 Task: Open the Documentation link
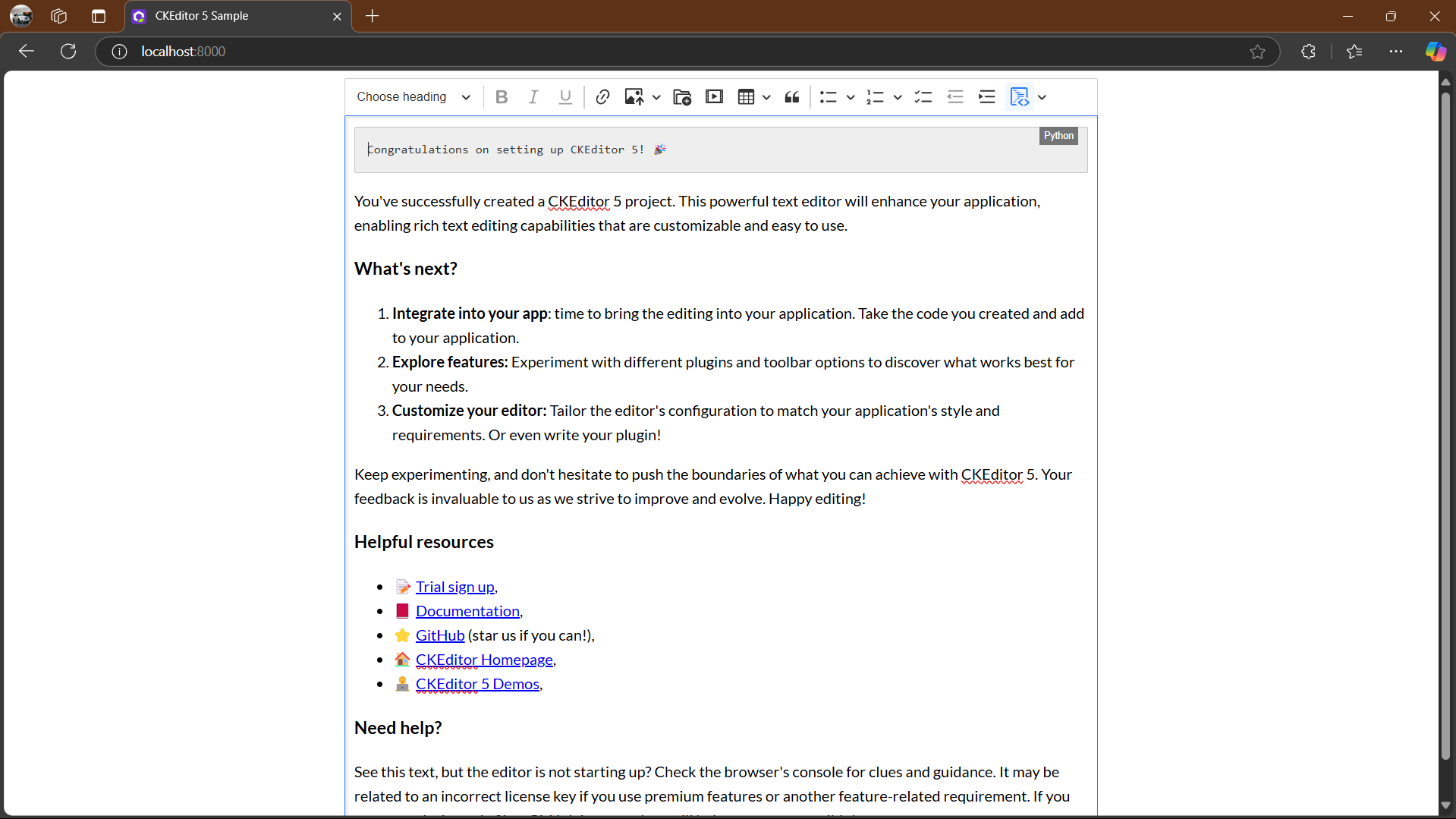pyautogui.click(x=467, y=610)
